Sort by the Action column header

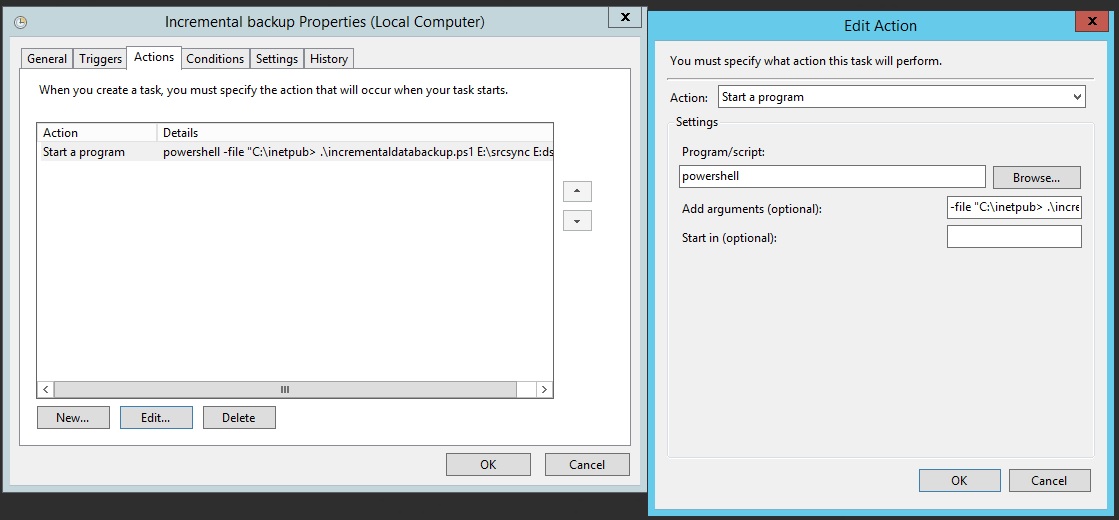coord(97,133)
